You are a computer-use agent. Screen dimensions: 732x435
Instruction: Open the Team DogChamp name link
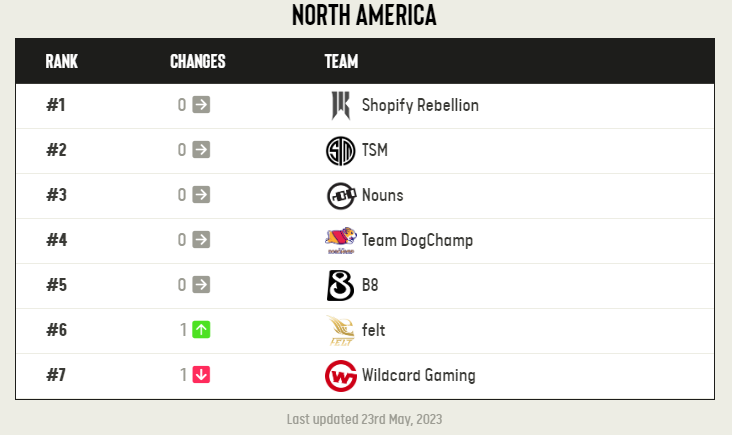tap(417, 240)
